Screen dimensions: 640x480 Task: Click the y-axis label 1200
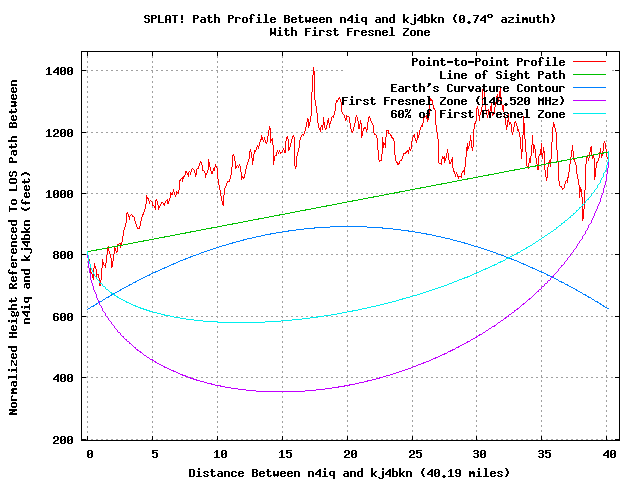point(60,133)
